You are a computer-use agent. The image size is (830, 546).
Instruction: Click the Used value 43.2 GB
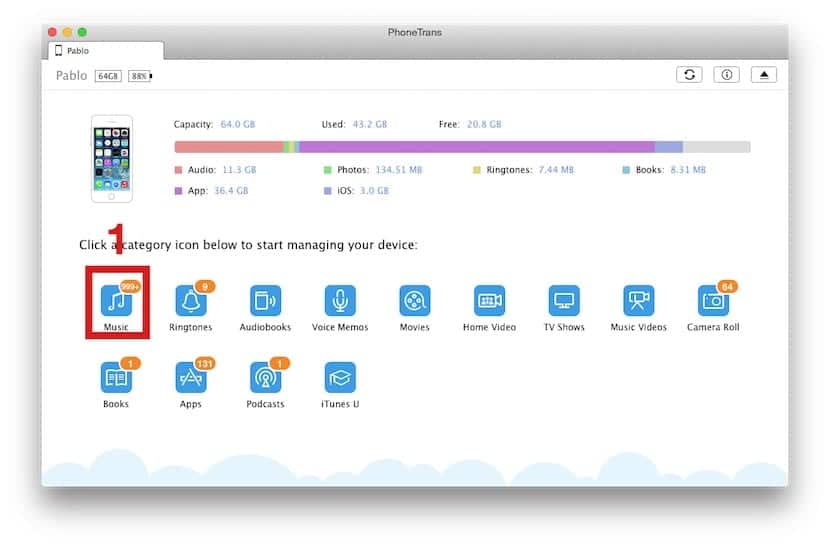coord(369,124)
